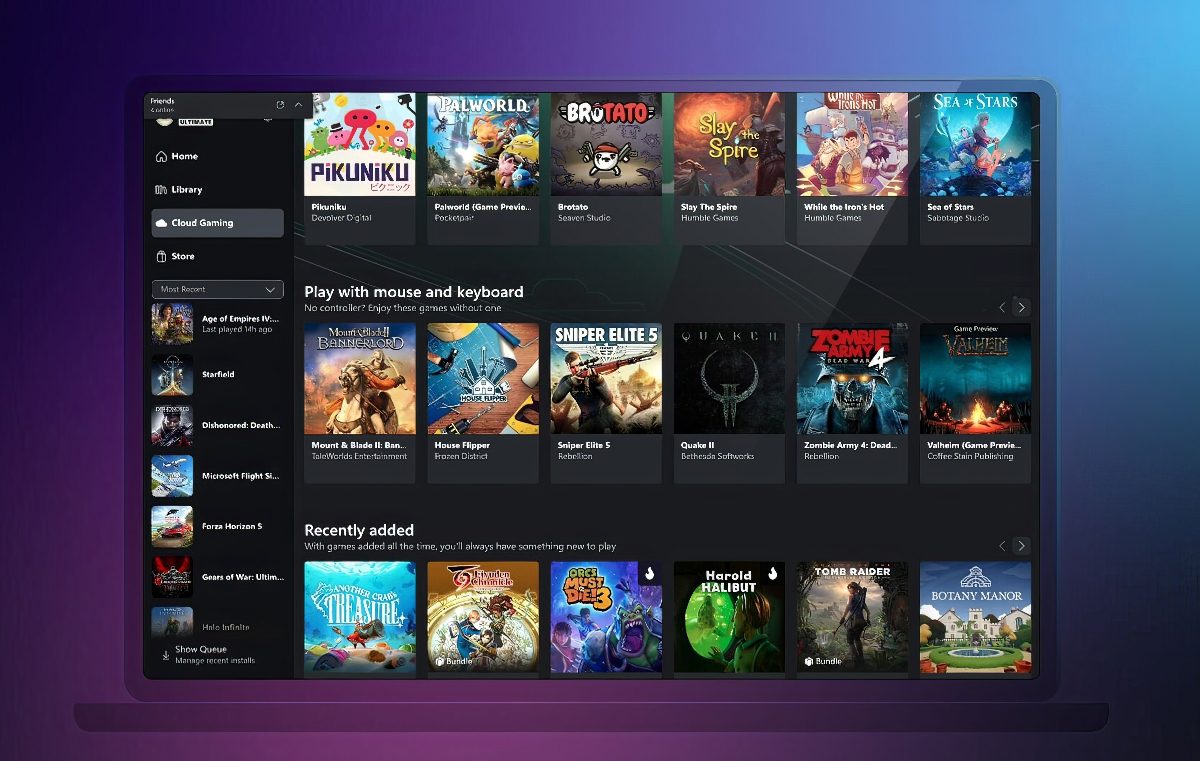
Task: Click Frozen District publisher text
Action: pos(461,456)
